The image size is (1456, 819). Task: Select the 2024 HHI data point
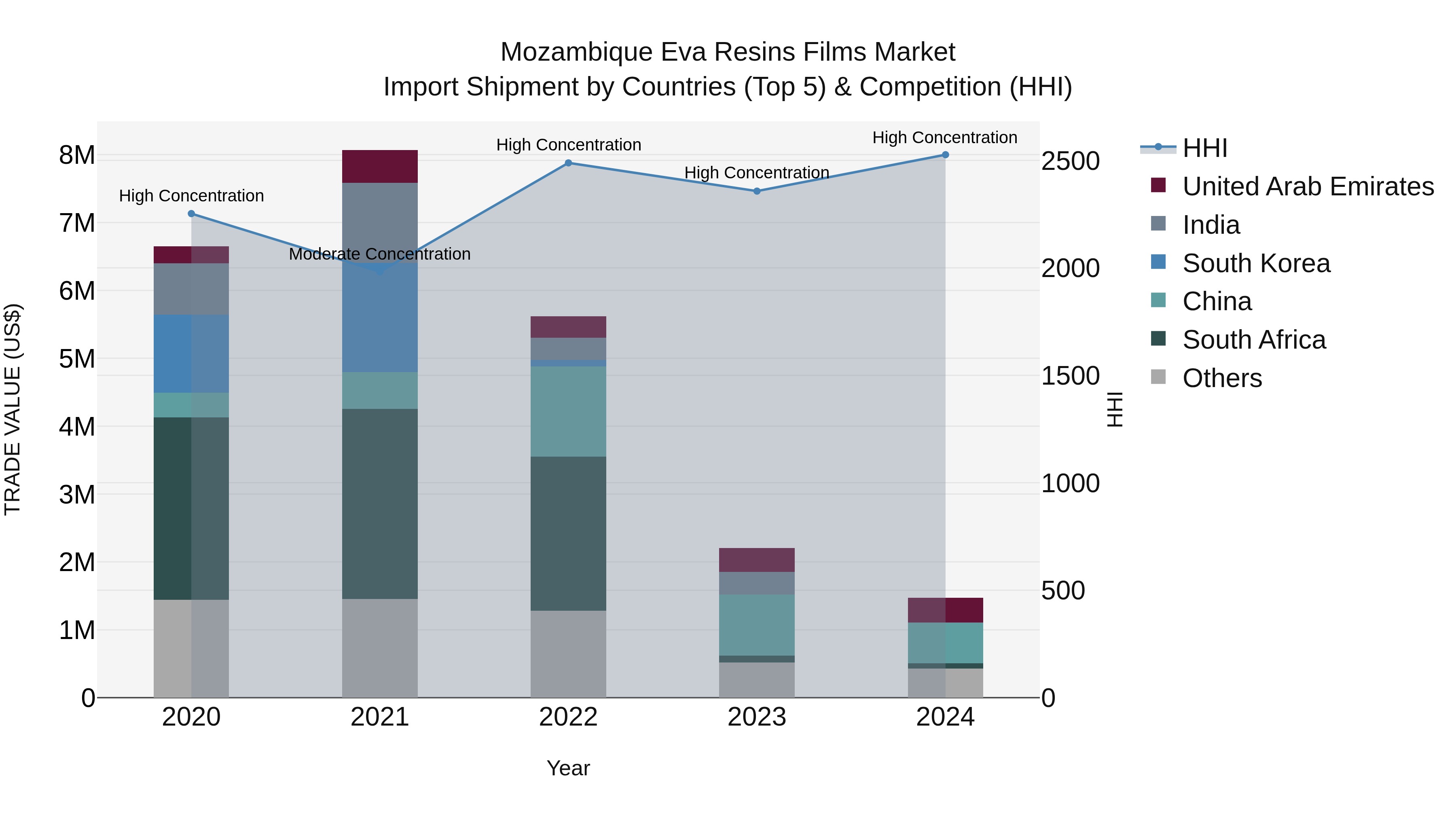[x=946, y=155]
